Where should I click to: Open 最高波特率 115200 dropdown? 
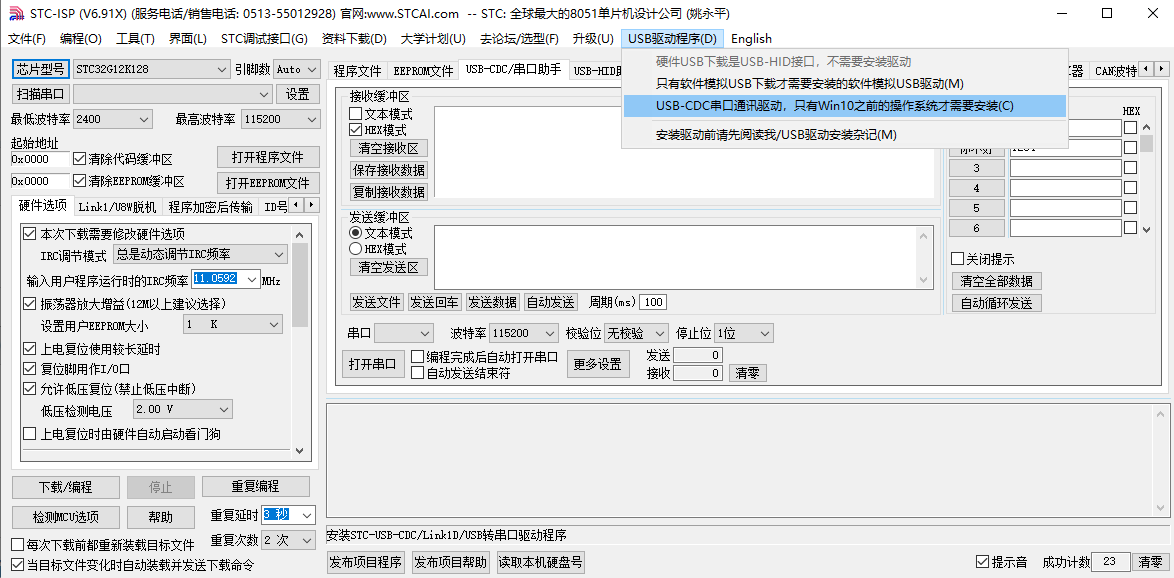281,119
